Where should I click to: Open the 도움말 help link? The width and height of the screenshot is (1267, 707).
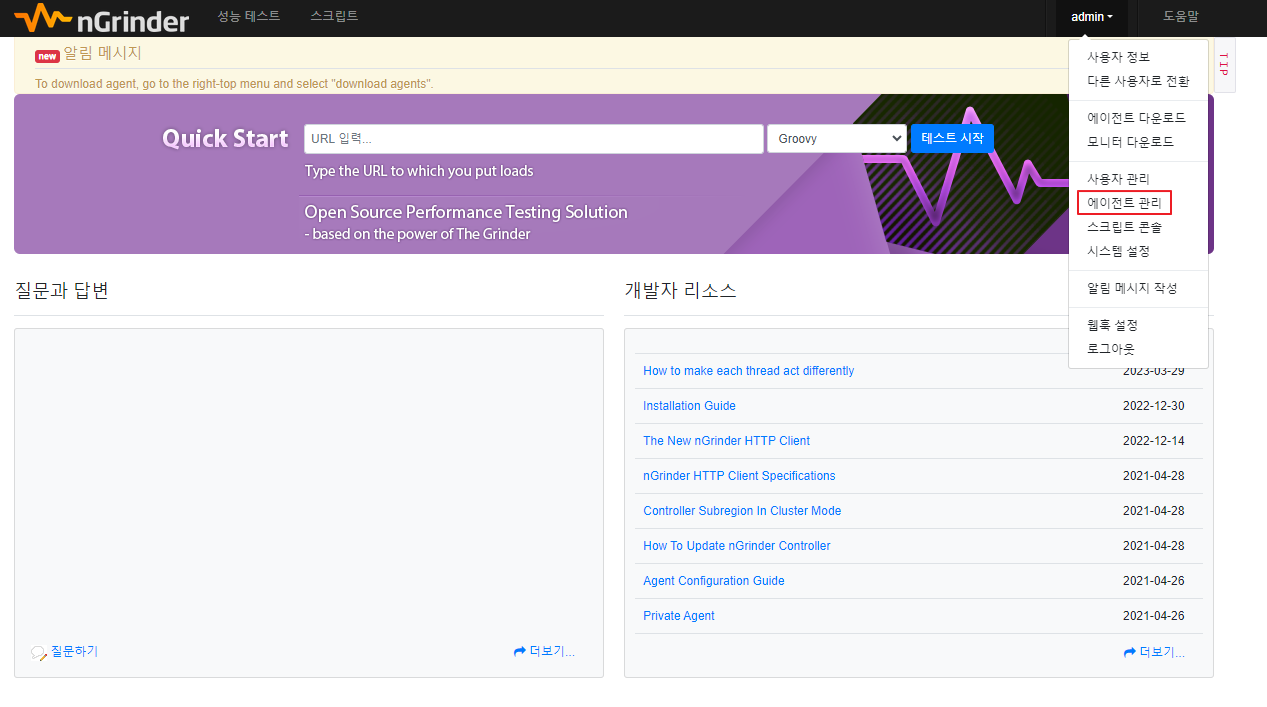coord(1181,16)
